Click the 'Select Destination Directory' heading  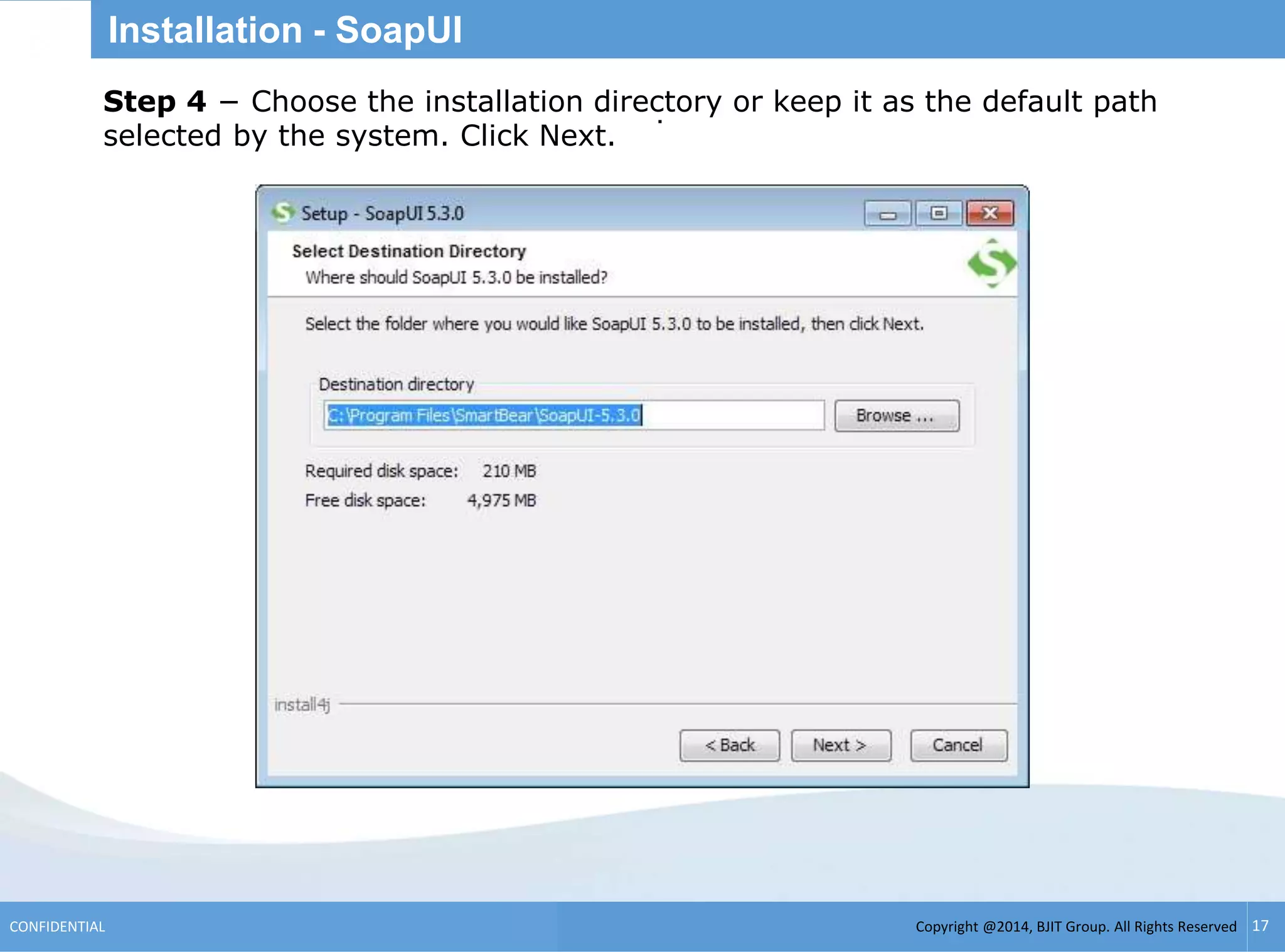(x=409, y=251)
